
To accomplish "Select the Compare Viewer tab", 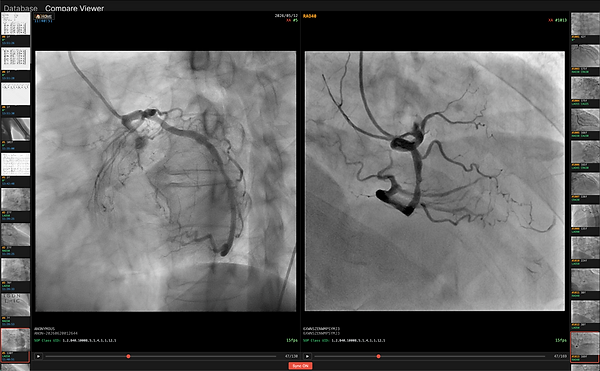I will [74, 8].
